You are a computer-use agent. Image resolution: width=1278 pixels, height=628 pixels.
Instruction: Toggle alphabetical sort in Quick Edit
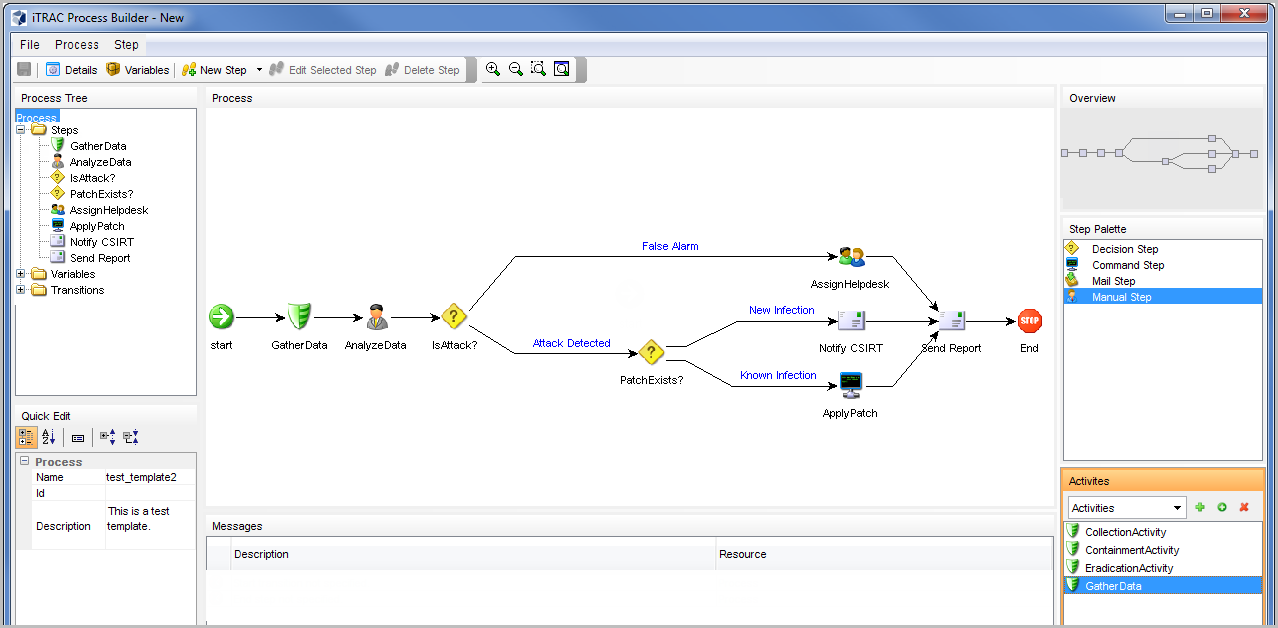(48, 437)
